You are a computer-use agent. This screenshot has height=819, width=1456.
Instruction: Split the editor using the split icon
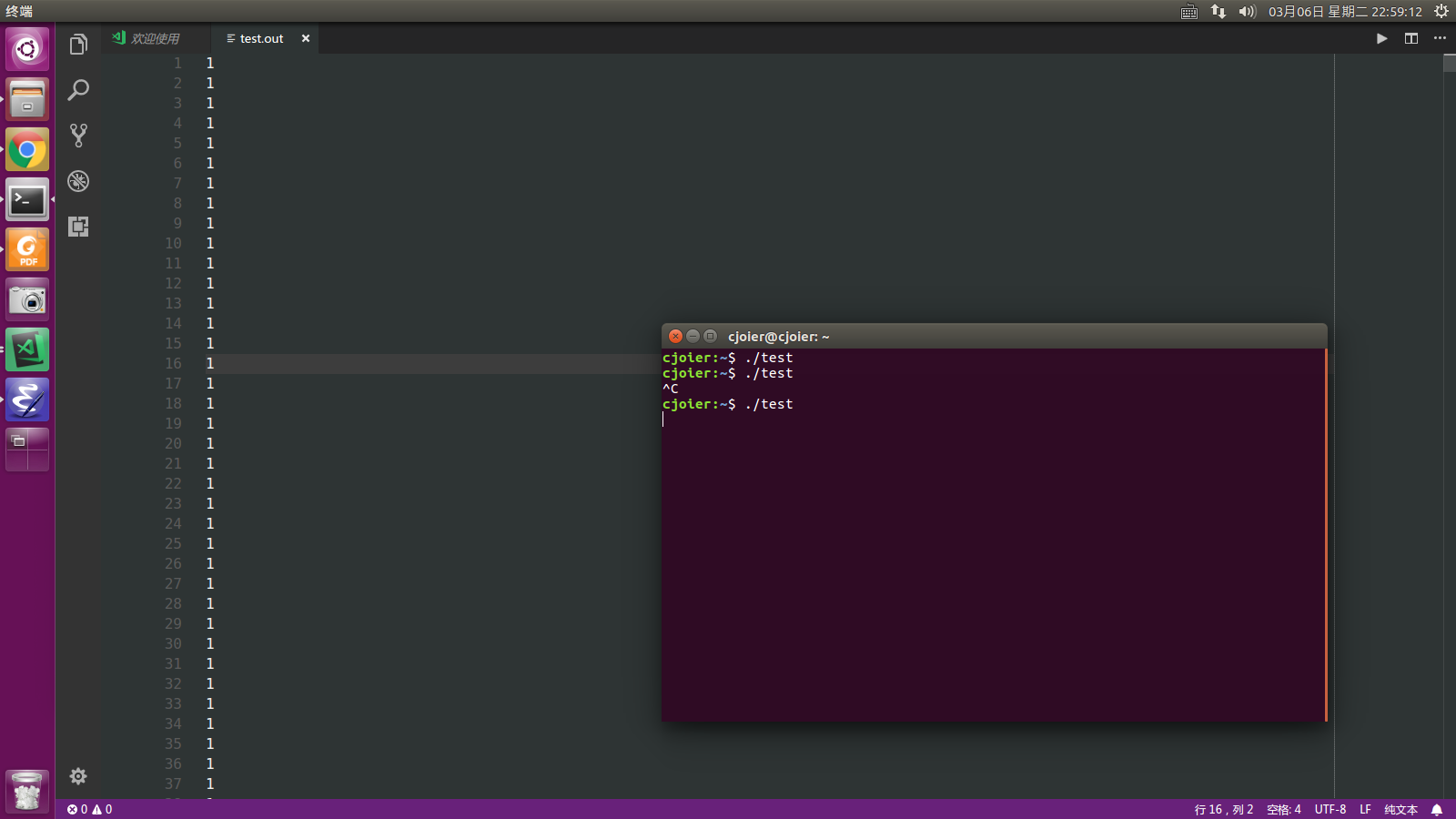click(1410, 38)
